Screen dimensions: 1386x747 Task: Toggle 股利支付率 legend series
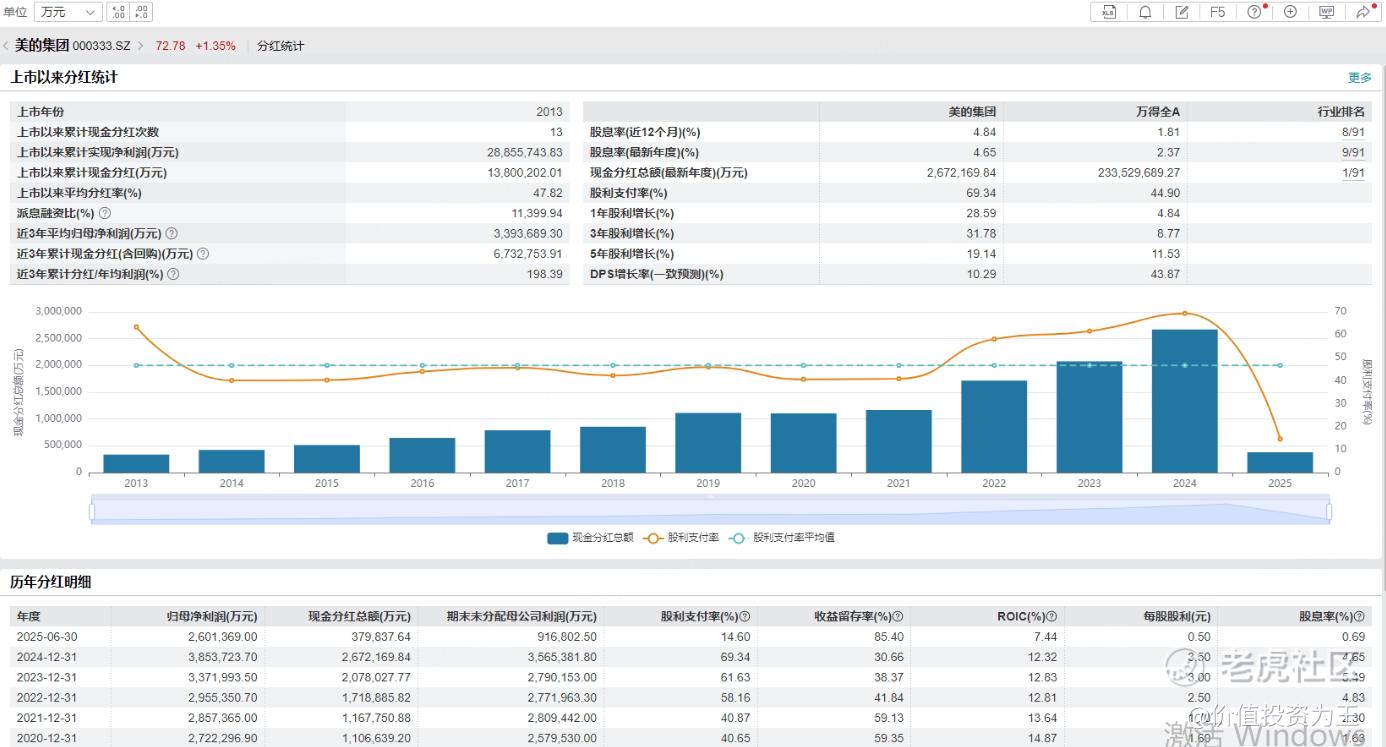(682, 538)
